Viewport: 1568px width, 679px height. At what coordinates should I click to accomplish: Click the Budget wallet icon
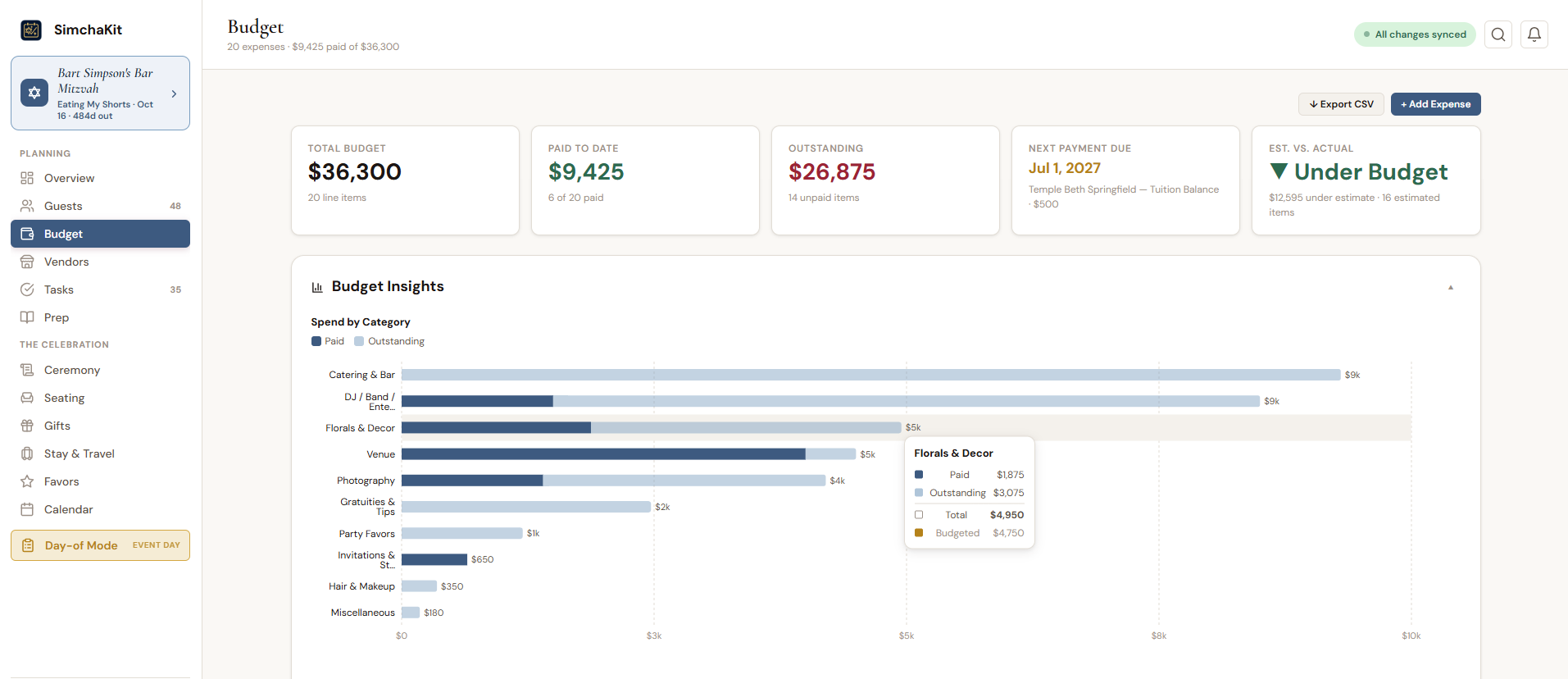coord(27,234)
